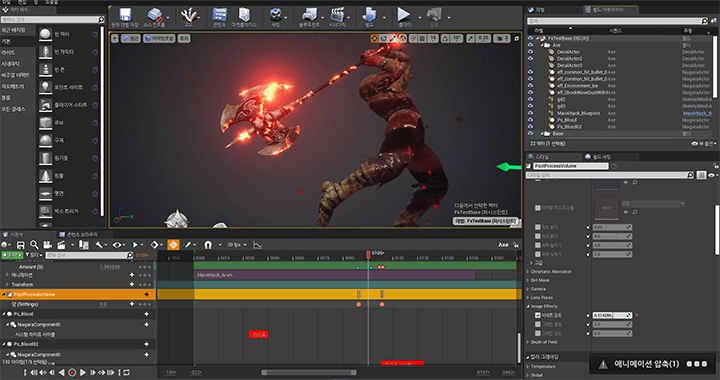Open the Sequencer wrench actions icon

click(x=99, y=245)
